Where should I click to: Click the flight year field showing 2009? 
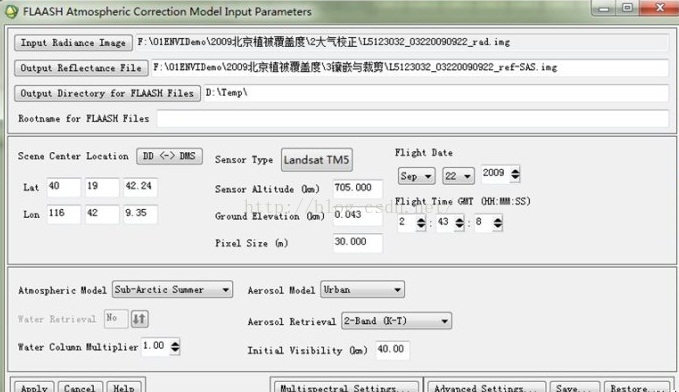(495, 174)
